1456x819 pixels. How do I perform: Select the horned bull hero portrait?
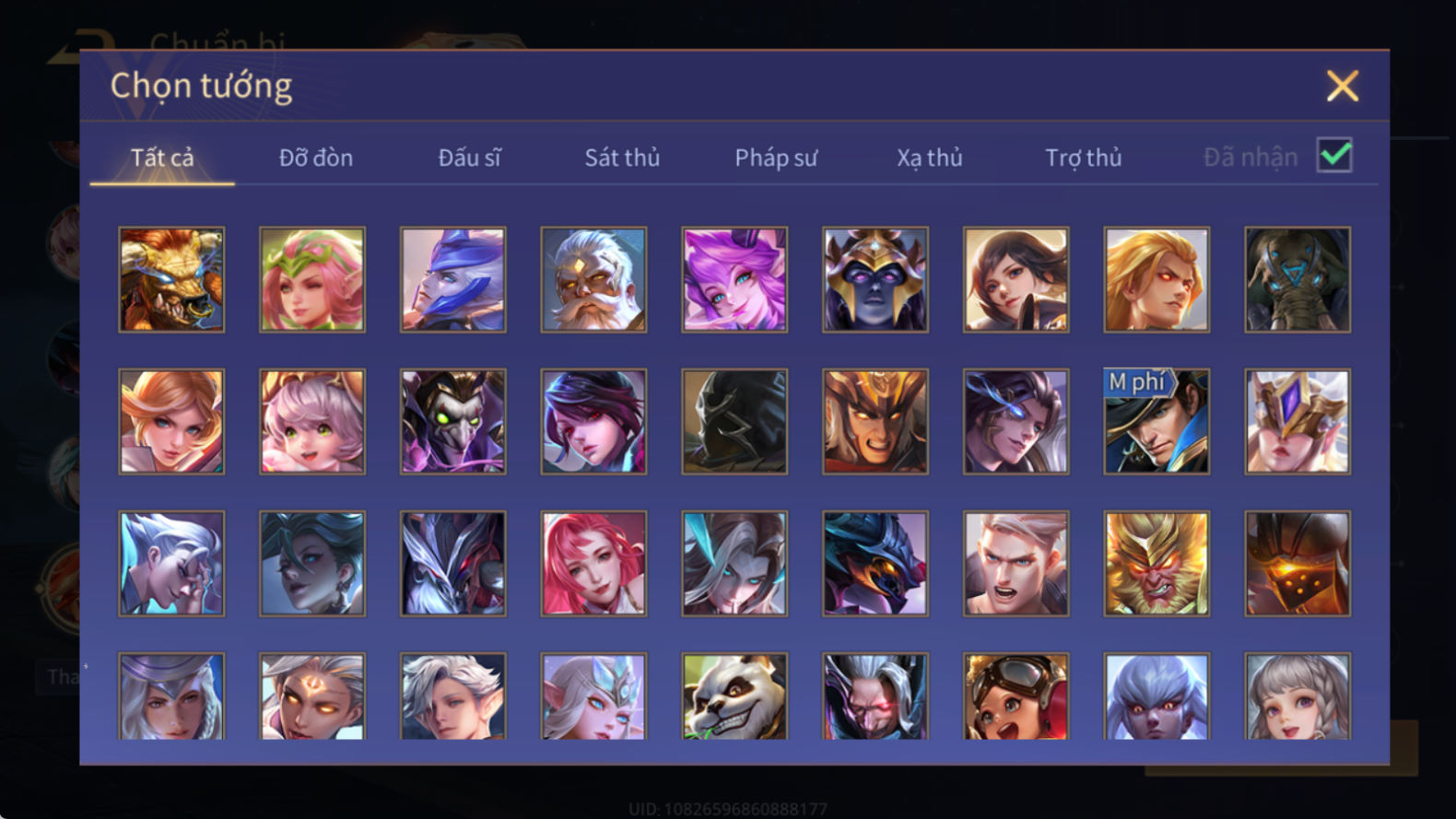point(171,280)
